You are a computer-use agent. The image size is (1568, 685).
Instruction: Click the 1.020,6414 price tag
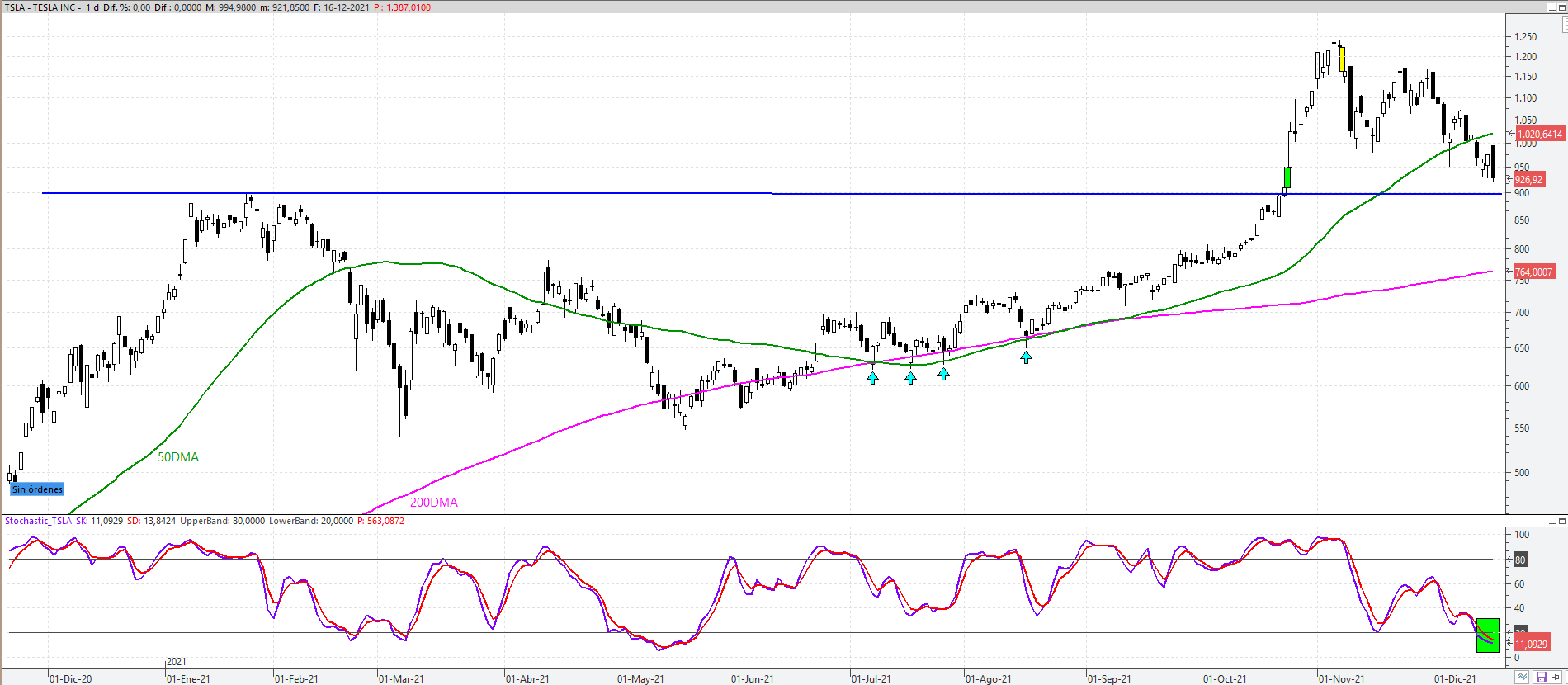click(x=1540, y=134)
